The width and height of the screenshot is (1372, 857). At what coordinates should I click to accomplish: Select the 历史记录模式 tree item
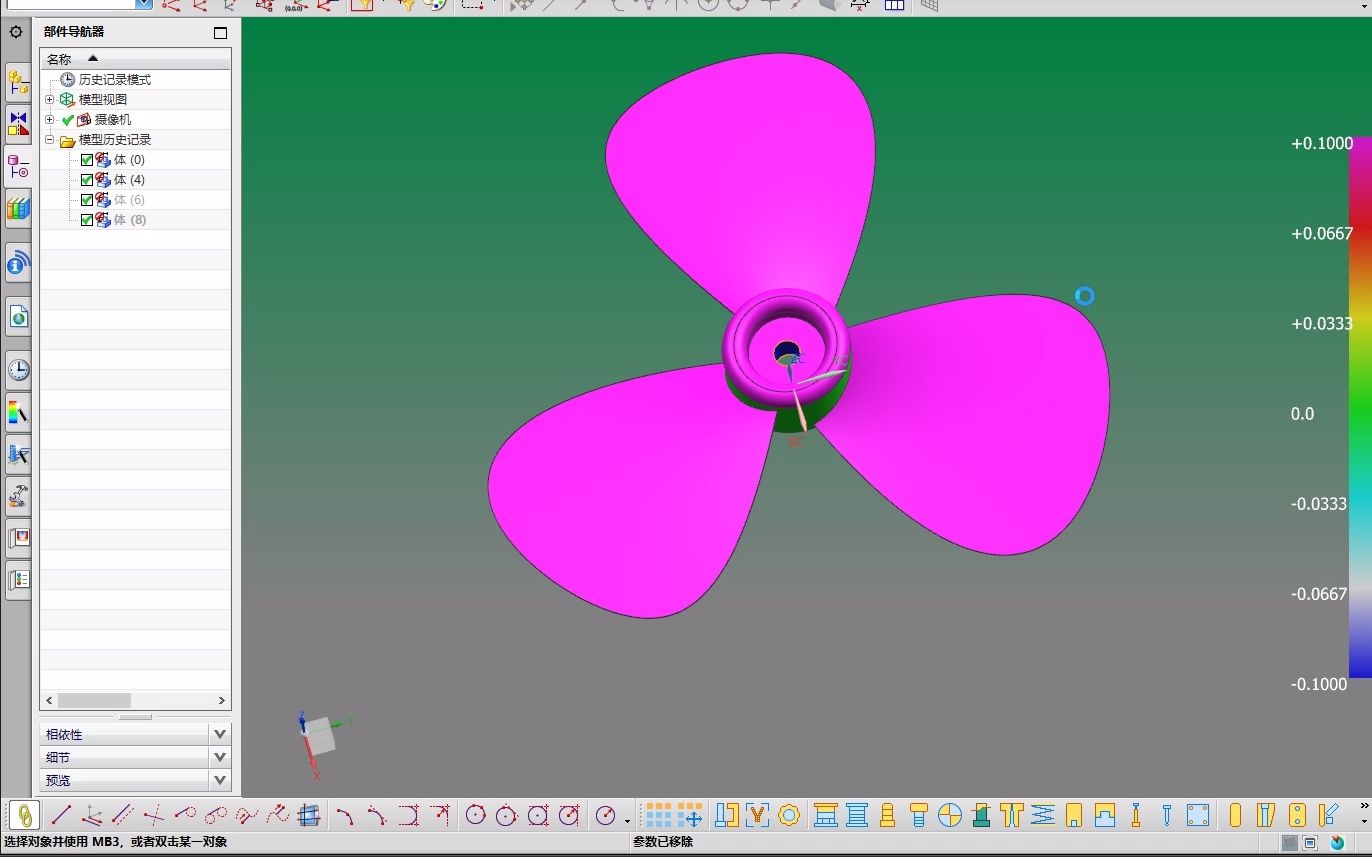coord(115,80)
